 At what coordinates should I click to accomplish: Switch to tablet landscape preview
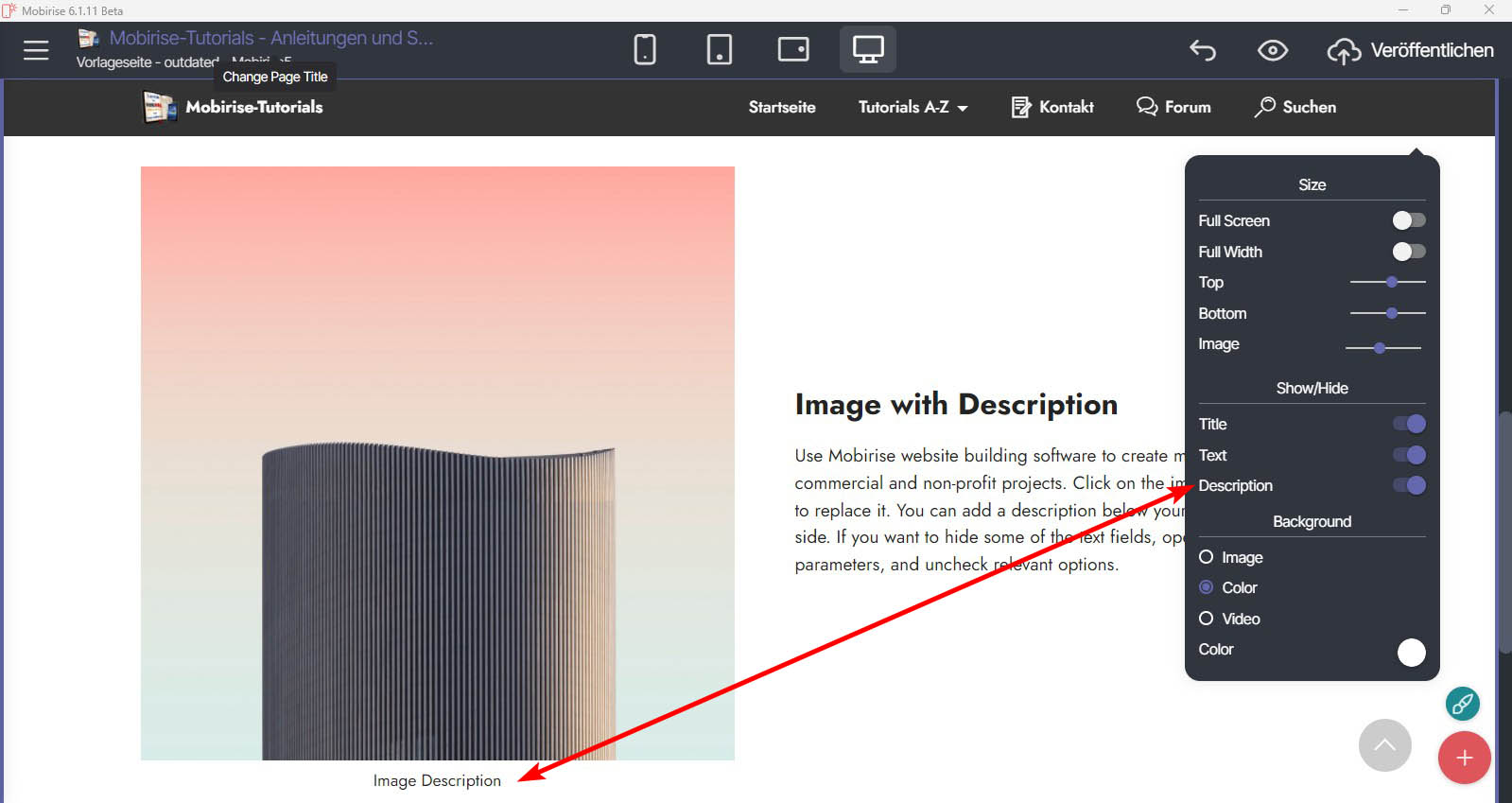(x=792, y=49)
